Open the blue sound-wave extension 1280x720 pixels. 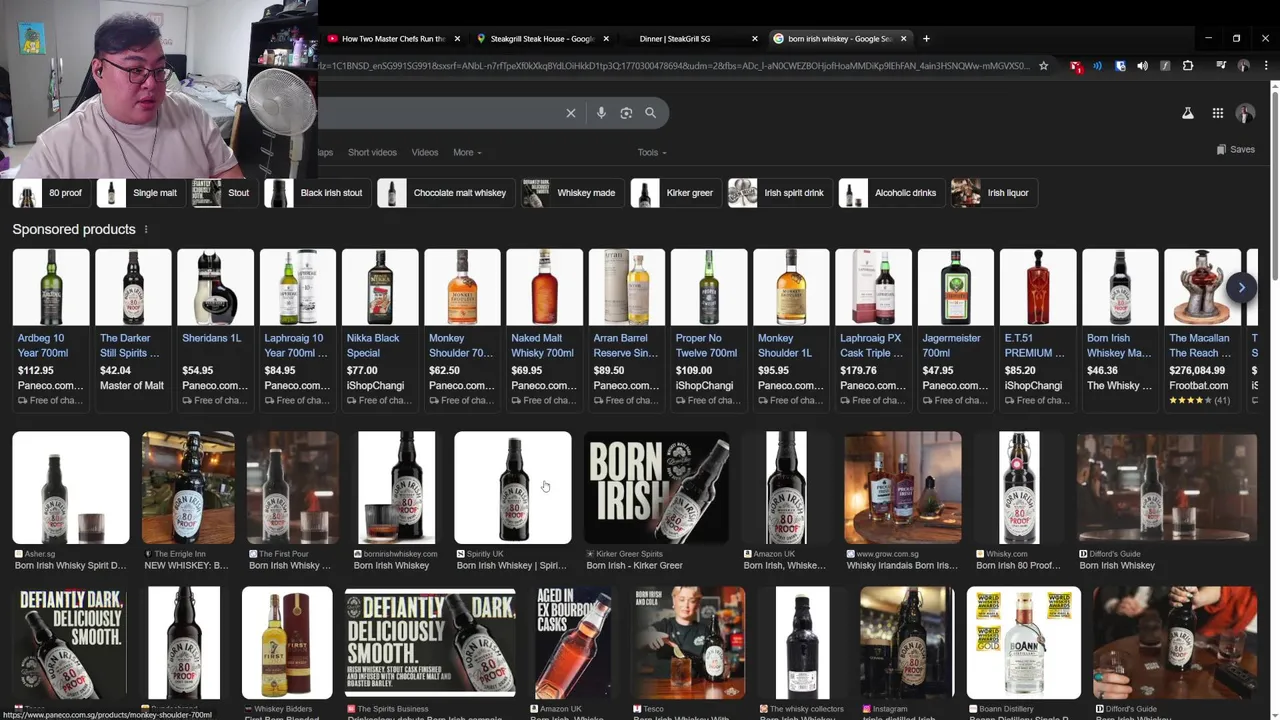(x=1097, y=66)
